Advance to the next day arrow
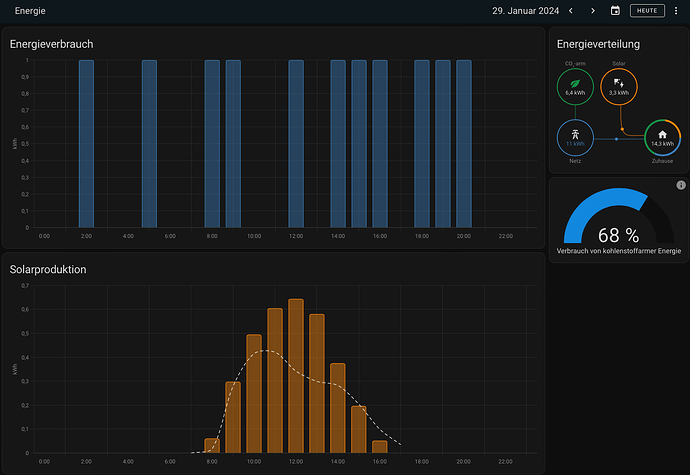690x475 pixels. click(x=593, y=11)
